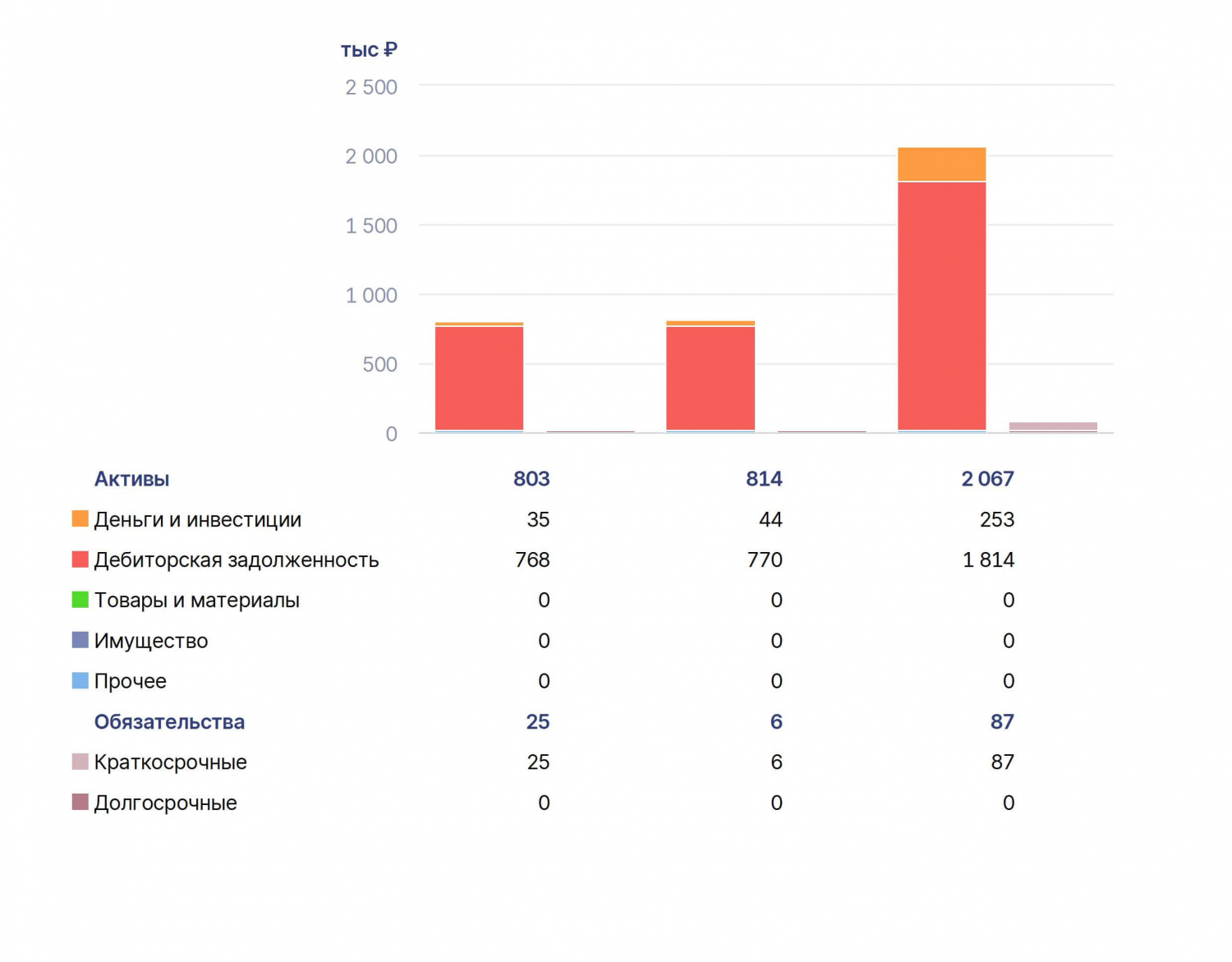Image resolution: width=1232 pixels, height=962 pixels.
Task: Click the assets total 814
Action: click(764, 479)
